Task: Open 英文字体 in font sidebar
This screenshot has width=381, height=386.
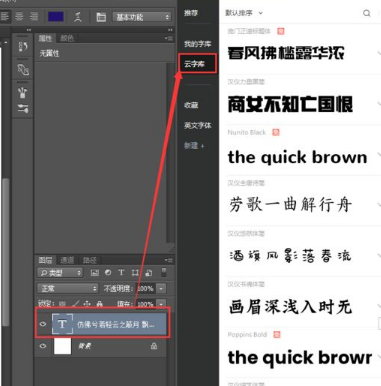Action: click(198, 125)
